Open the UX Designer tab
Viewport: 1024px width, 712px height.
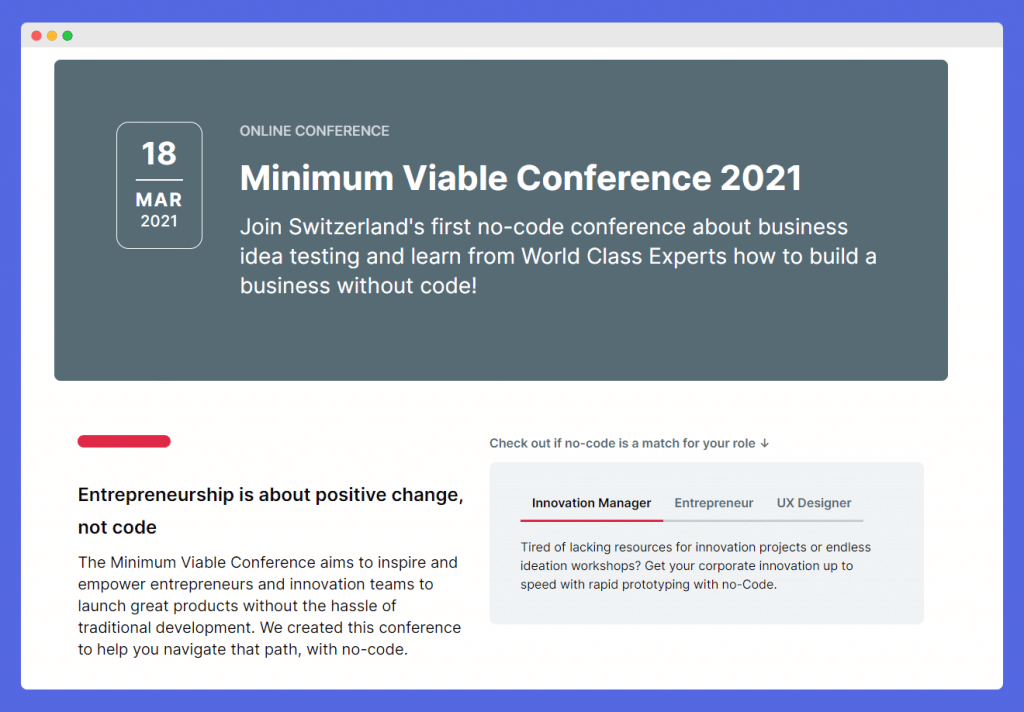click(x=814, y=503)
